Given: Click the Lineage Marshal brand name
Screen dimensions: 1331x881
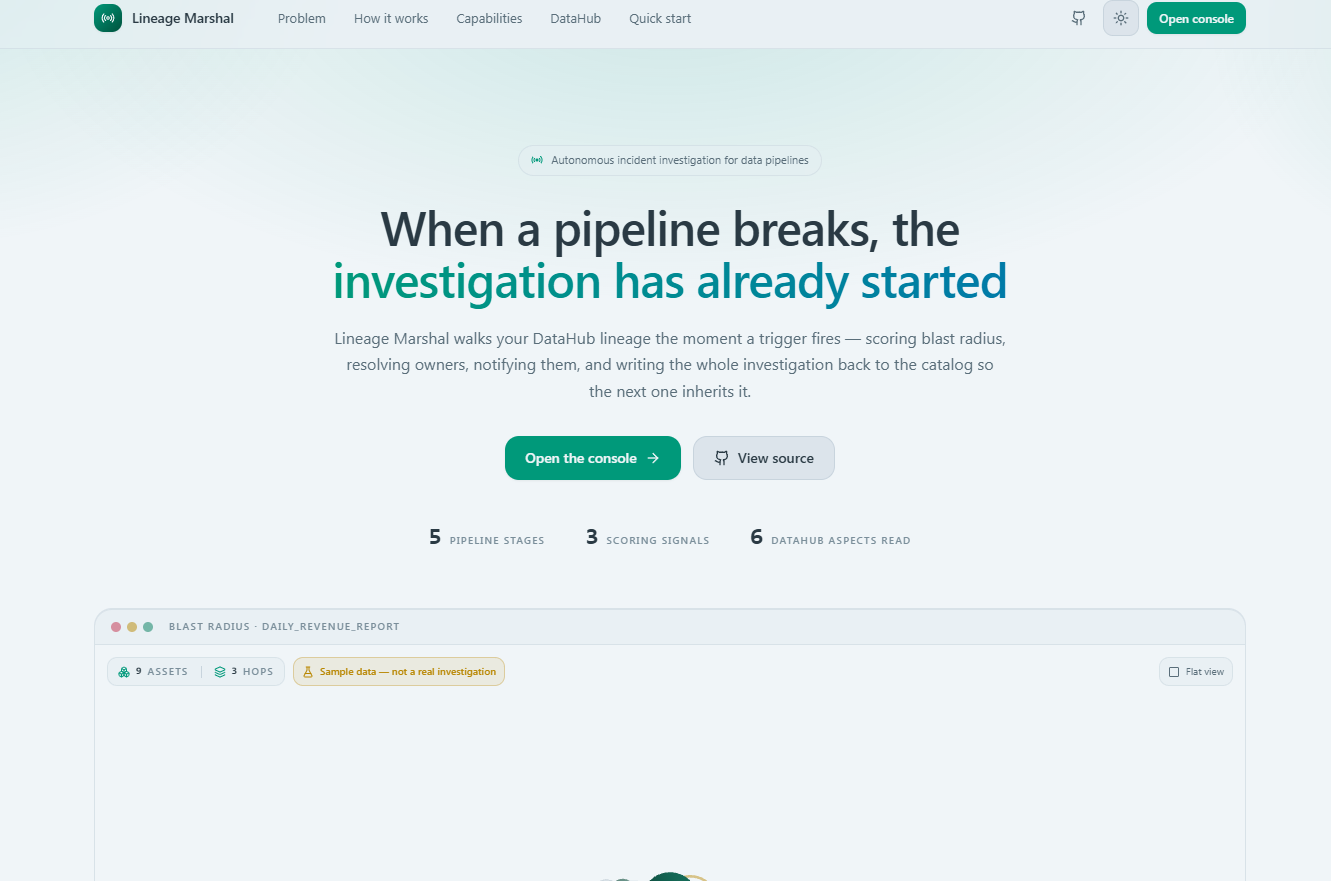Looking at the screenshot, I should (x=183, y=18).
